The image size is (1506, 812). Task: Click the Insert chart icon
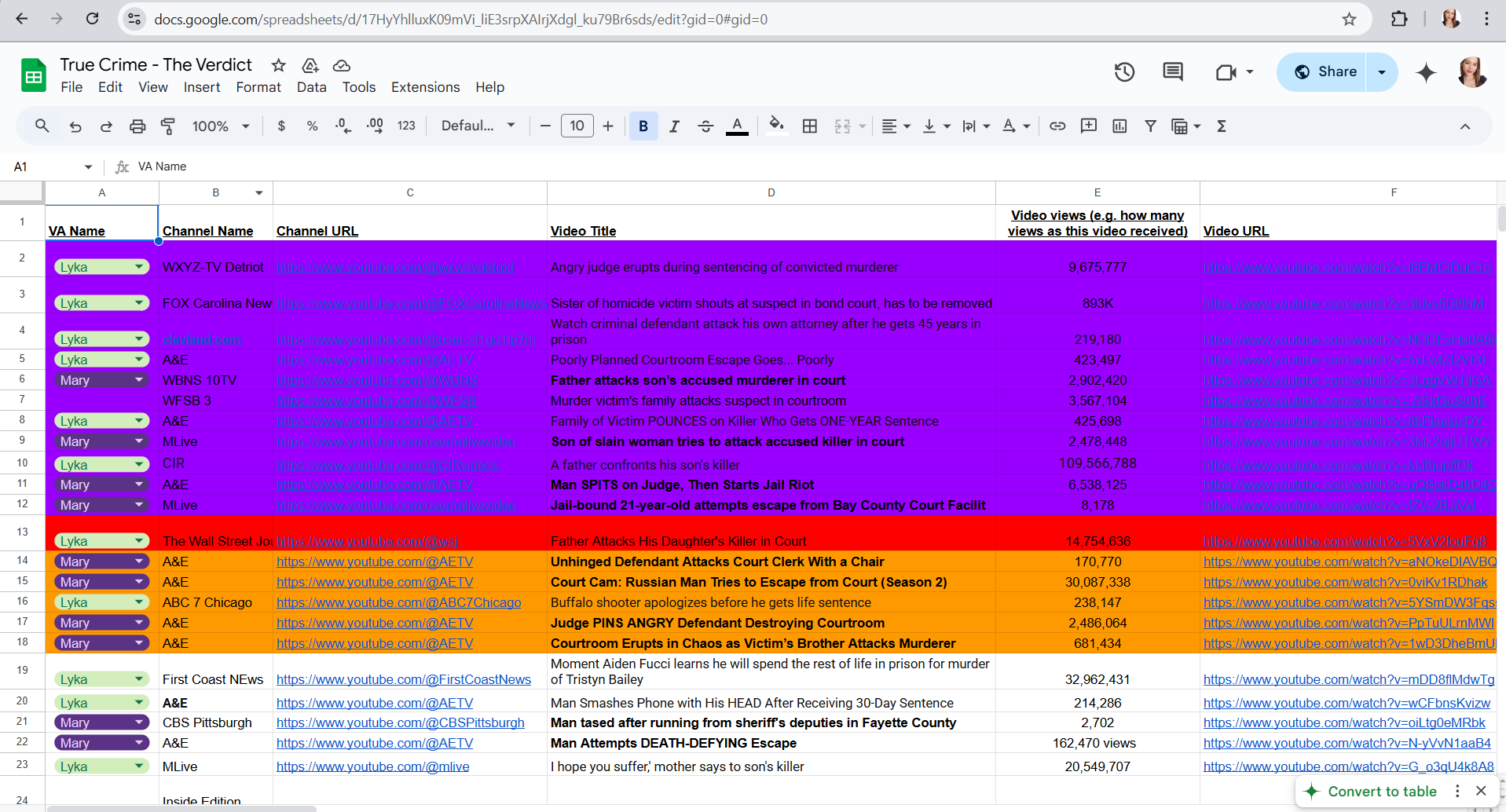click(x=1119, y=126)
